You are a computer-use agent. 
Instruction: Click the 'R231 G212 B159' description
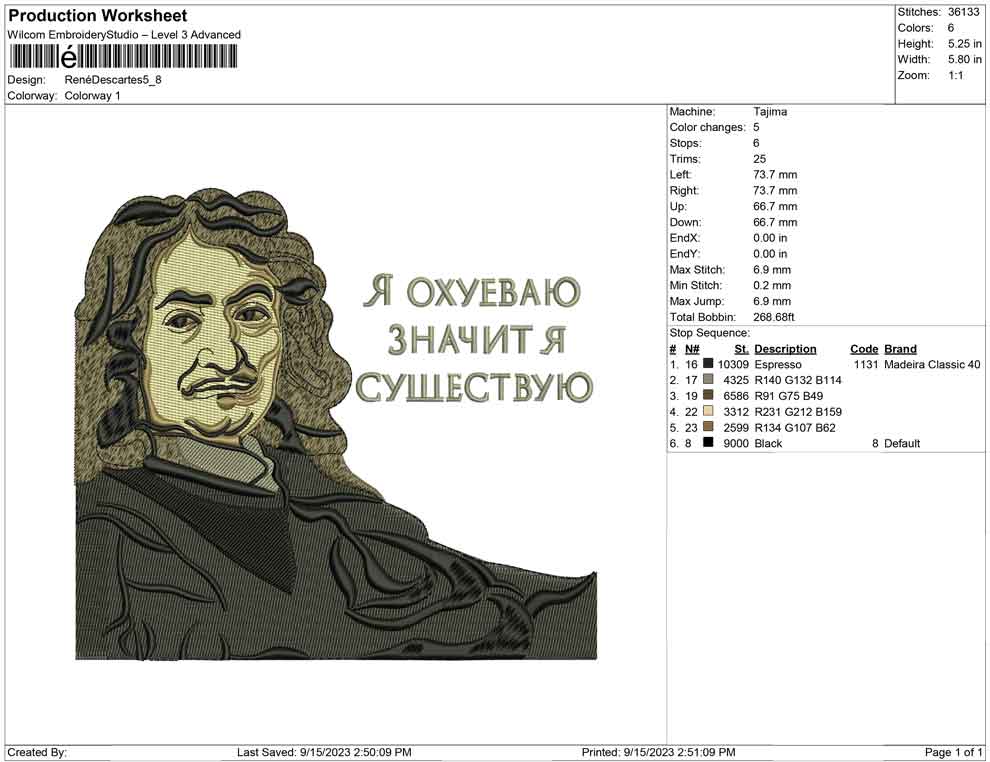(x=798, y=412)
